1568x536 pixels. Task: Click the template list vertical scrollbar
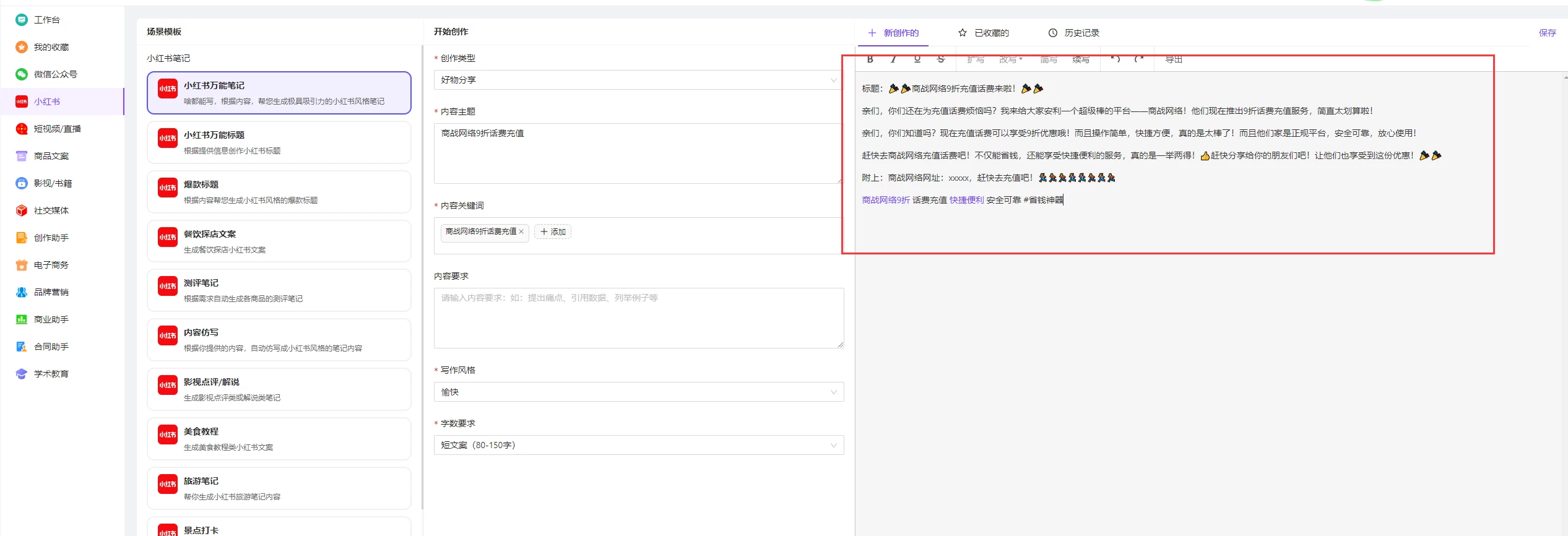423,277
